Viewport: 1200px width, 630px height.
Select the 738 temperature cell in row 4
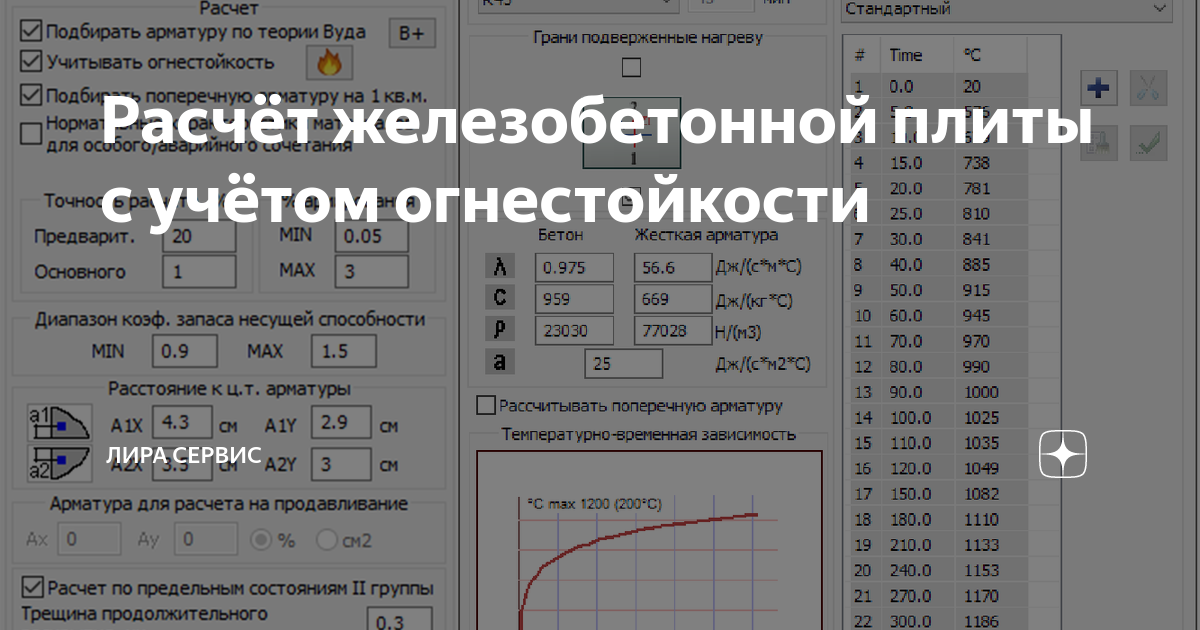990,162
